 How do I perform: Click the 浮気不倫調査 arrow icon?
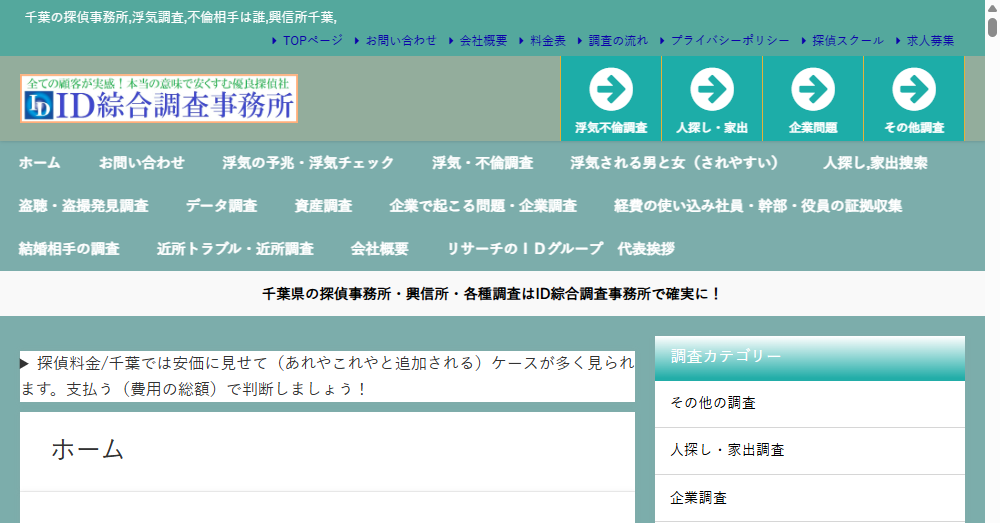click(611, 90)
